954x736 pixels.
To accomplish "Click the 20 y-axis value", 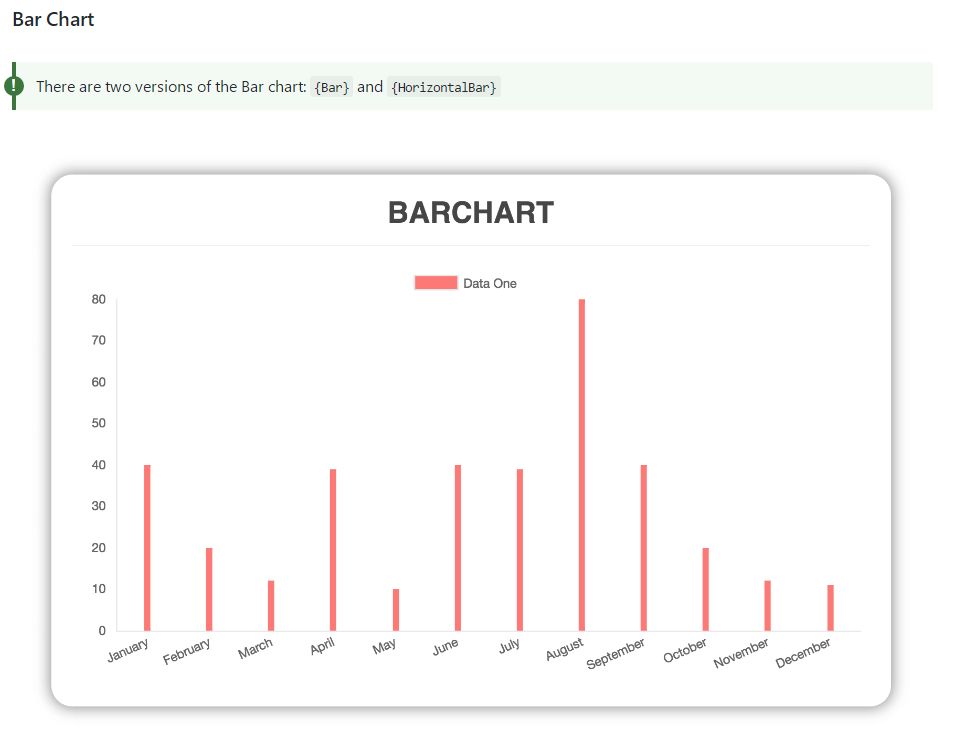I will (x=99, y=548).
